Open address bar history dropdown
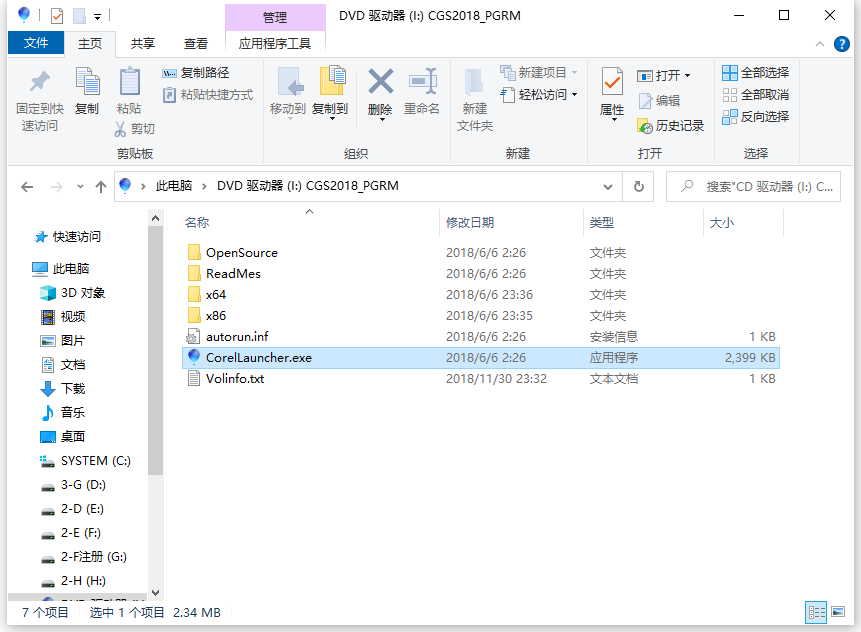This screenshot has height=632, width=861. tap(607, 187)
